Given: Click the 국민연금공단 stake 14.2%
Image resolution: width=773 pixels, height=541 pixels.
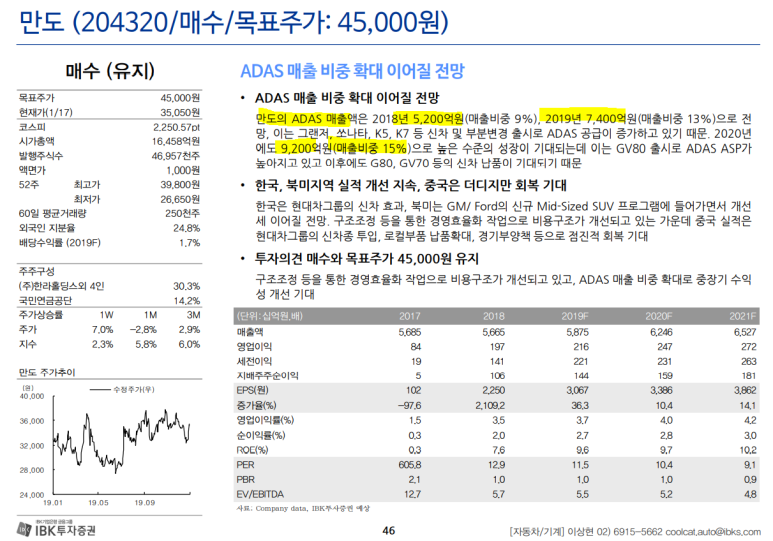Looking at the screenshot, I should coord(186,300).
